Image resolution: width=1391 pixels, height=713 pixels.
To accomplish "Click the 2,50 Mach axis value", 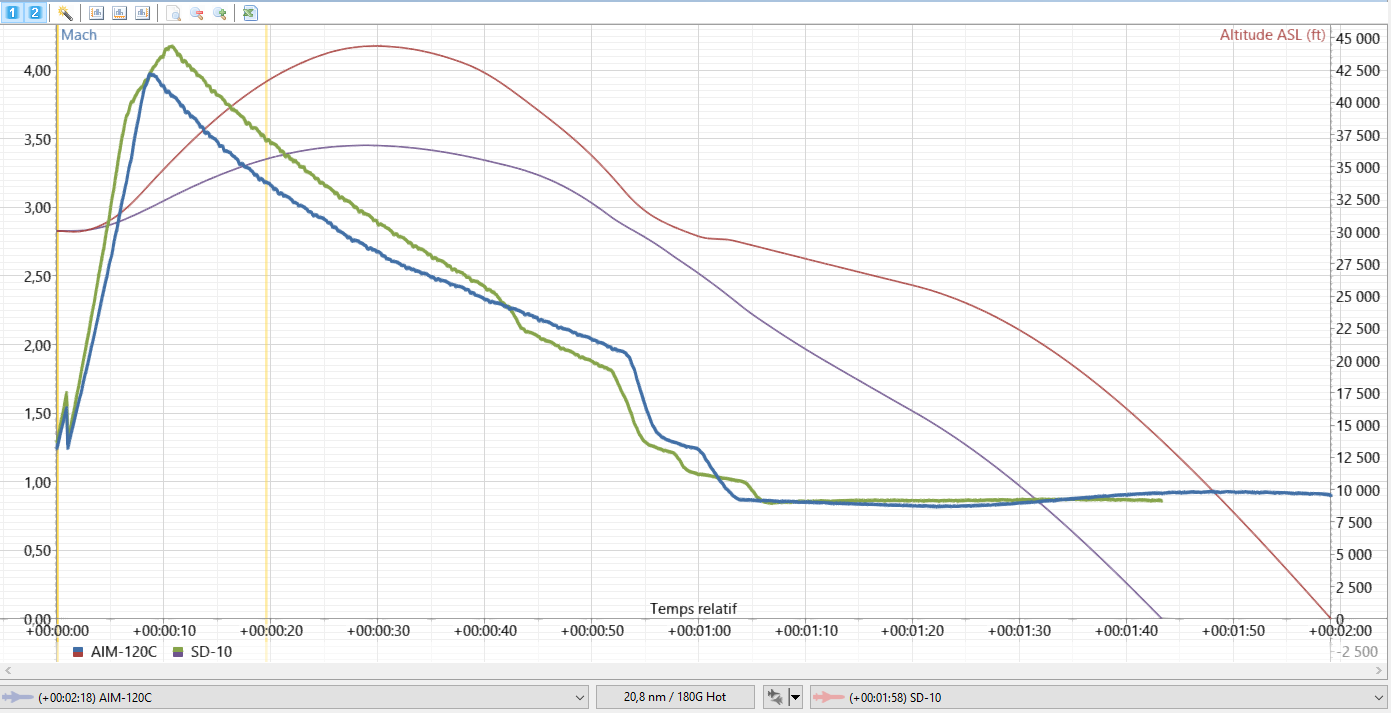I will 38,276.
